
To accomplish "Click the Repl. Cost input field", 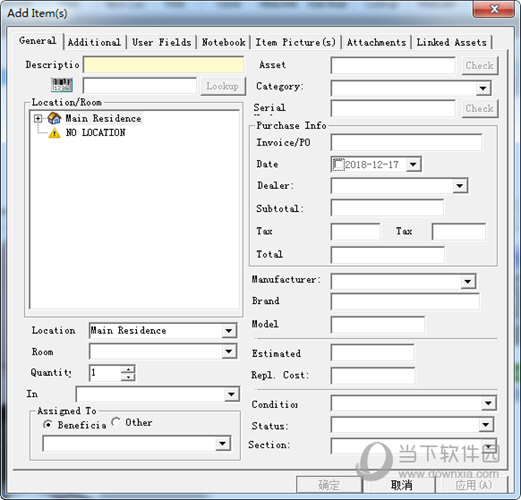I will pyautogui.click(x=373, y=376).
